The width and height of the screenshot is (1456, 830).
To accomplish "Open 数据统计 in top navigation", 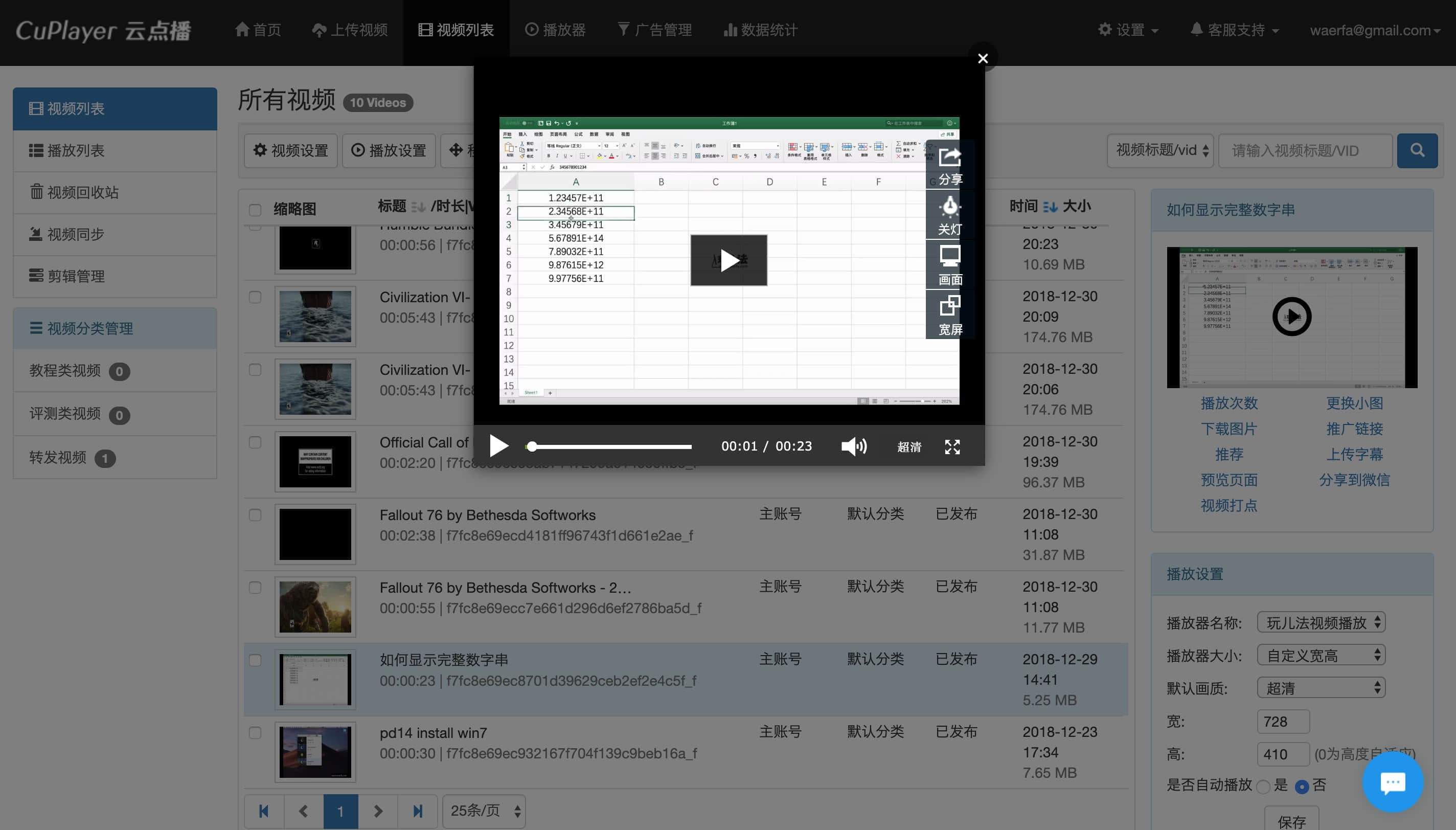I will [761, 30].
